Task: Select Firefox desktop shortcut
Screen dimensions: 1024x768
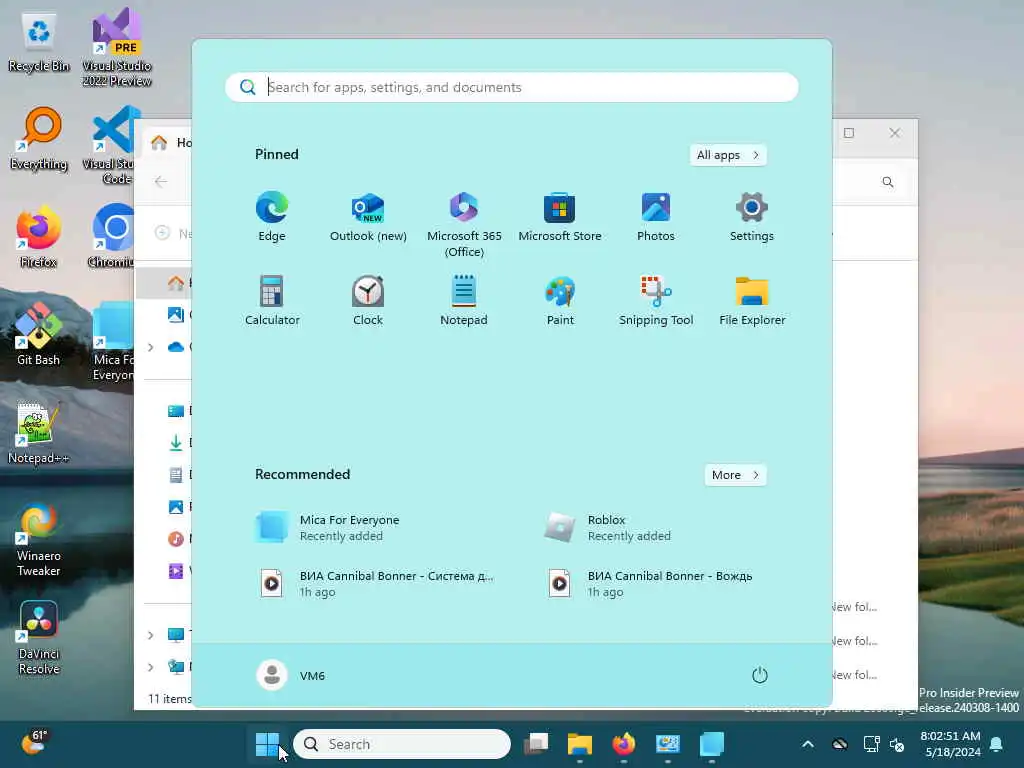Action: click(x=39, y=237)
